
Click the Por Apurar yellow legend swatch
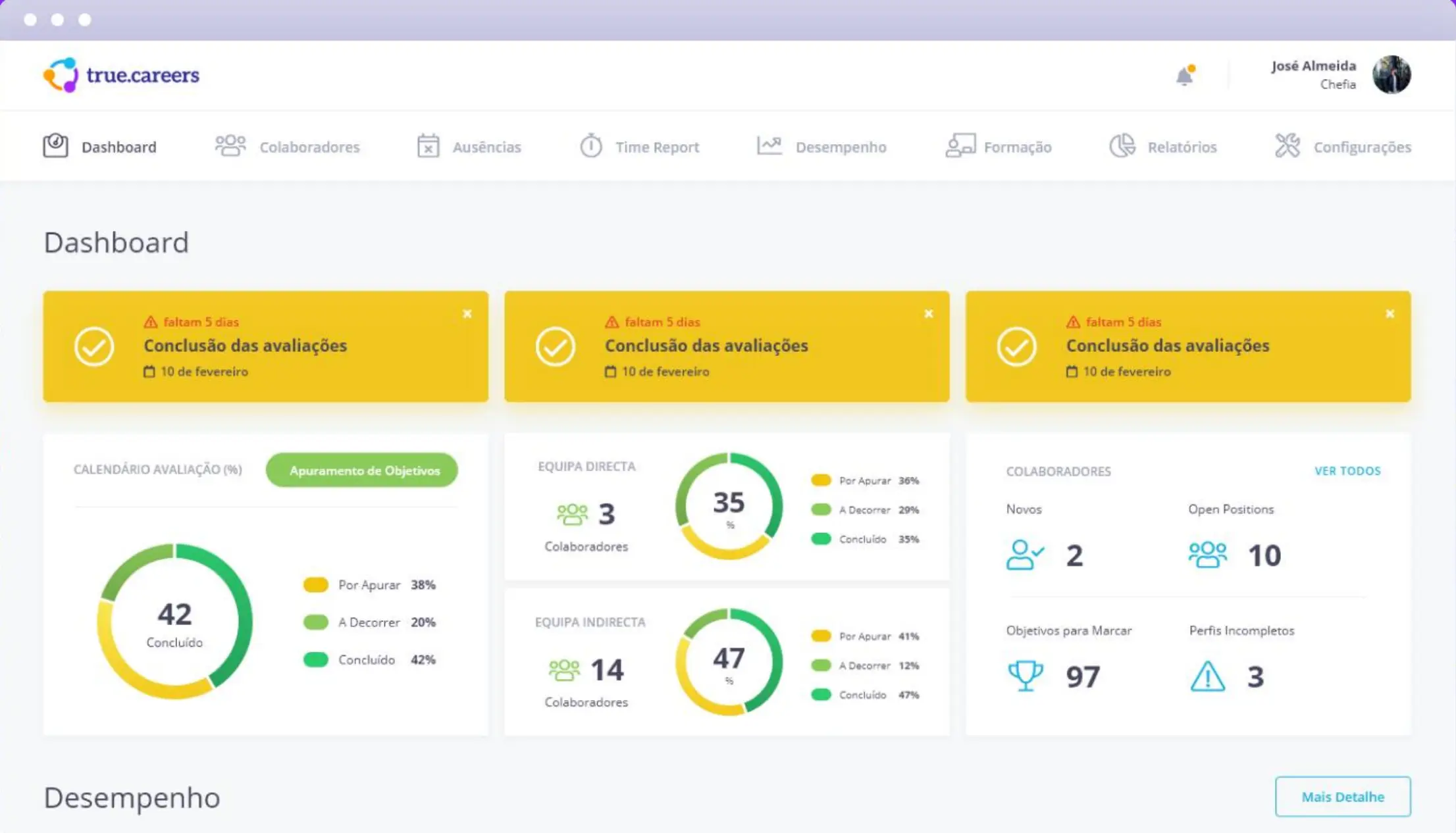[316, 584]
